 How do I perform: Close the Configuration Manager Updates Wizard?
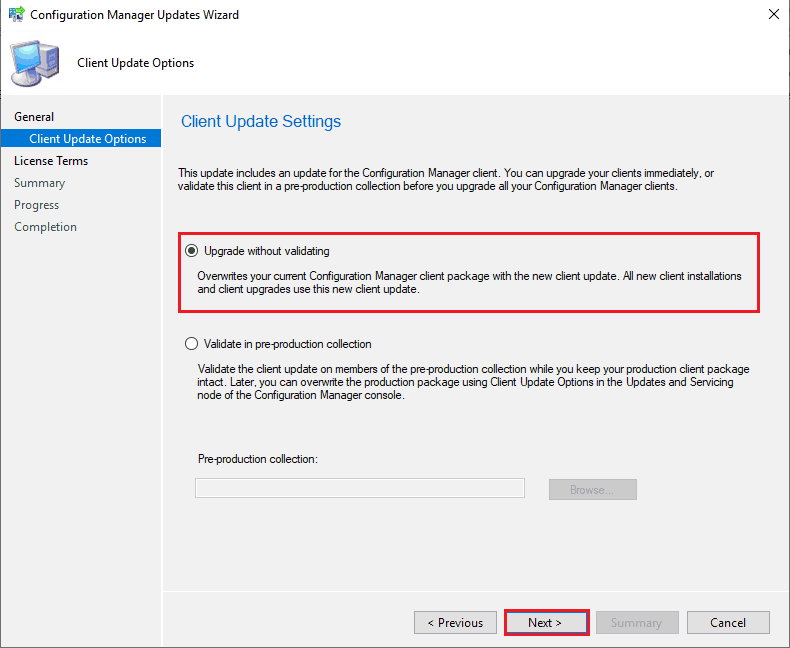[x=774, y=14]
